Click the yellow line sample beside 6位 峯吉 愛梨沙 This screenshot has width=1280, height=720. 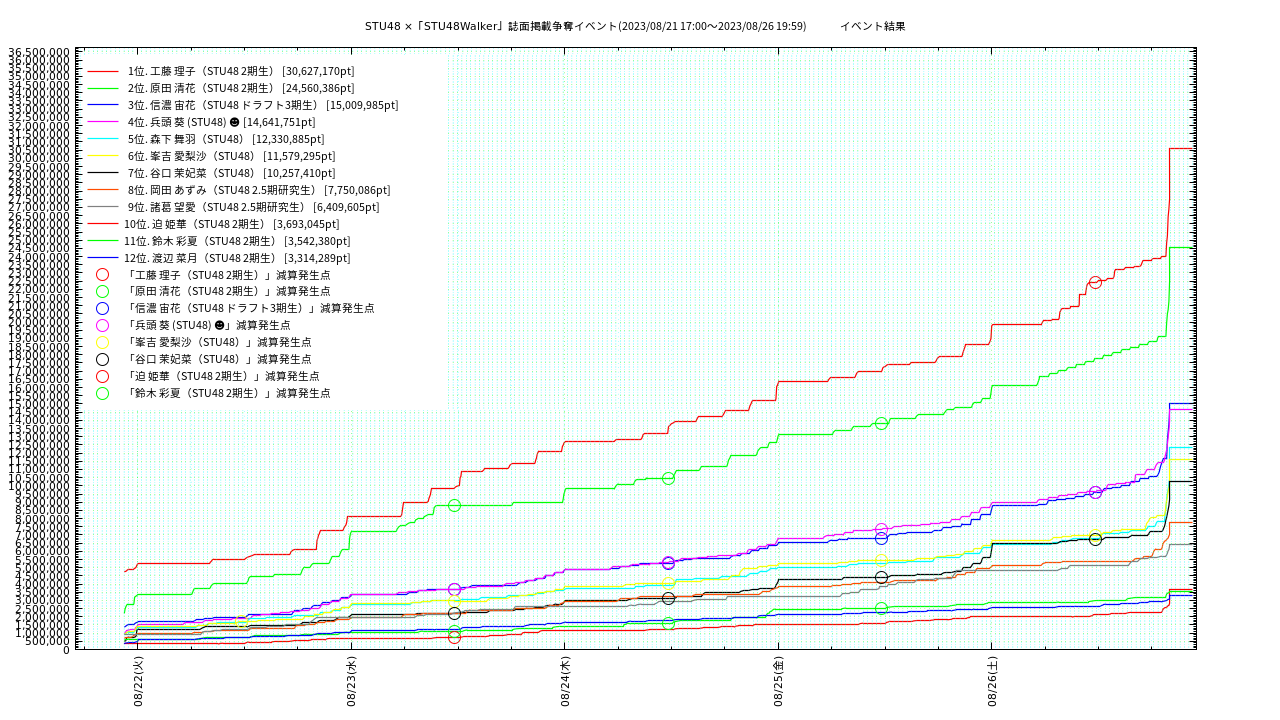click(x=103, y=157)
